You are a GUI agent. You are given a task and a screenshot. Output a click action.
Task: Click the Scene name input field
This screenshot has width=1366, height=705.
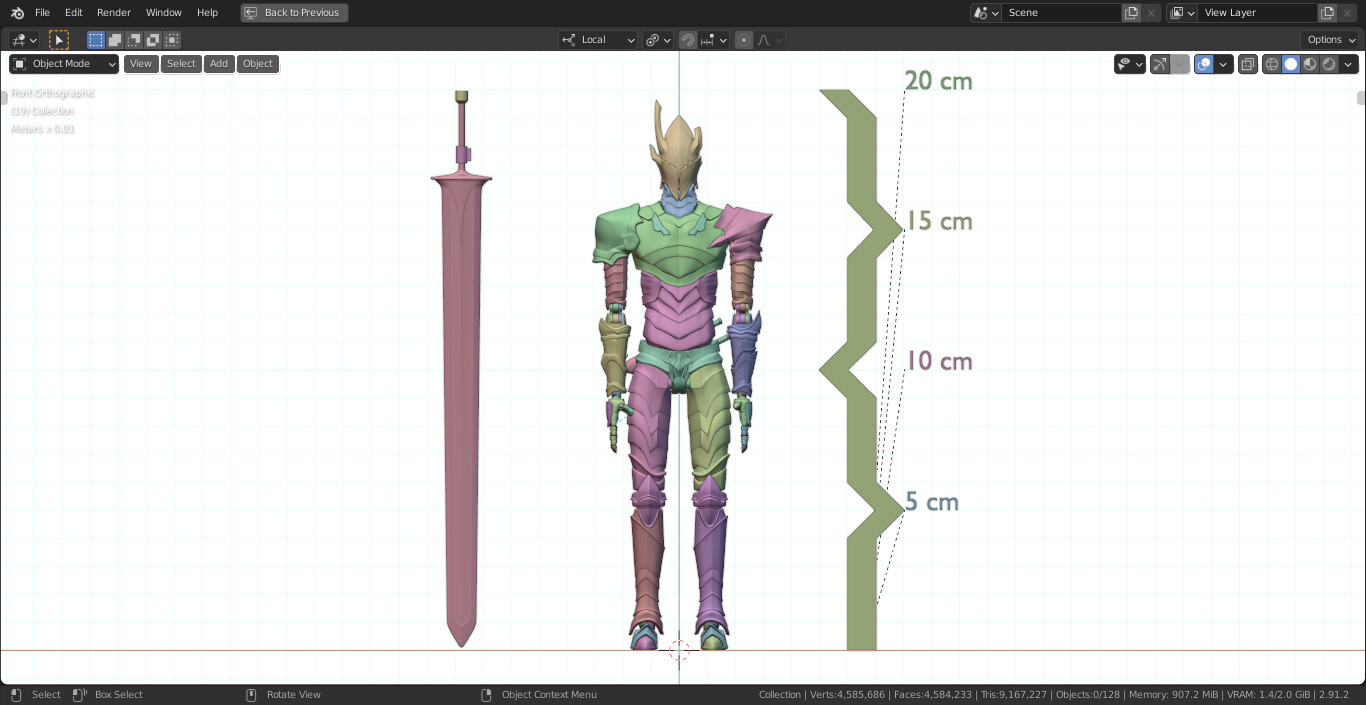pos(1062,12)
